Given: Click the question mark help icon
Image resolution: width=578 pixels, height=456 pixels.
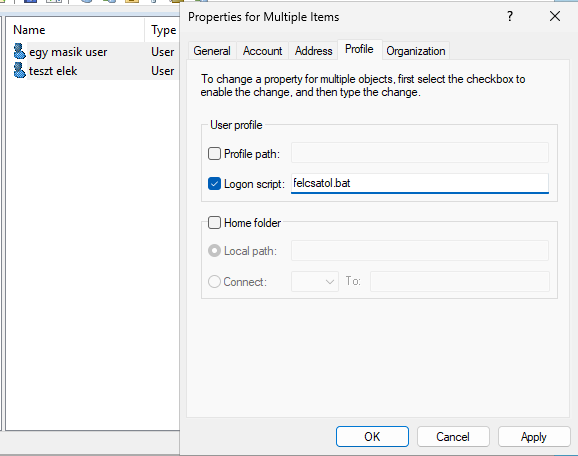Looking at the screenshot, I should (509, 16).
